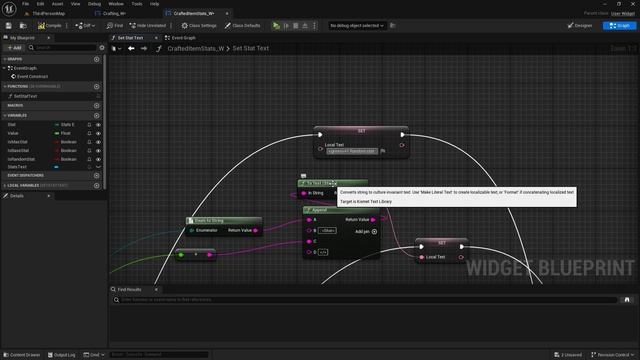Add a new local variable plus icon

[96, 185]
